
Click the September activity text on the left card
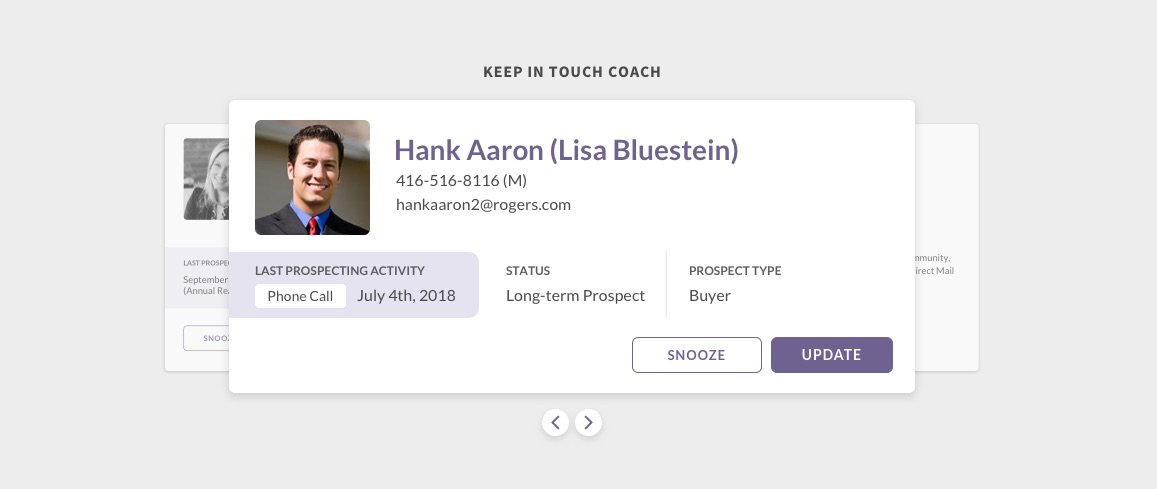[x=206, y=280]
